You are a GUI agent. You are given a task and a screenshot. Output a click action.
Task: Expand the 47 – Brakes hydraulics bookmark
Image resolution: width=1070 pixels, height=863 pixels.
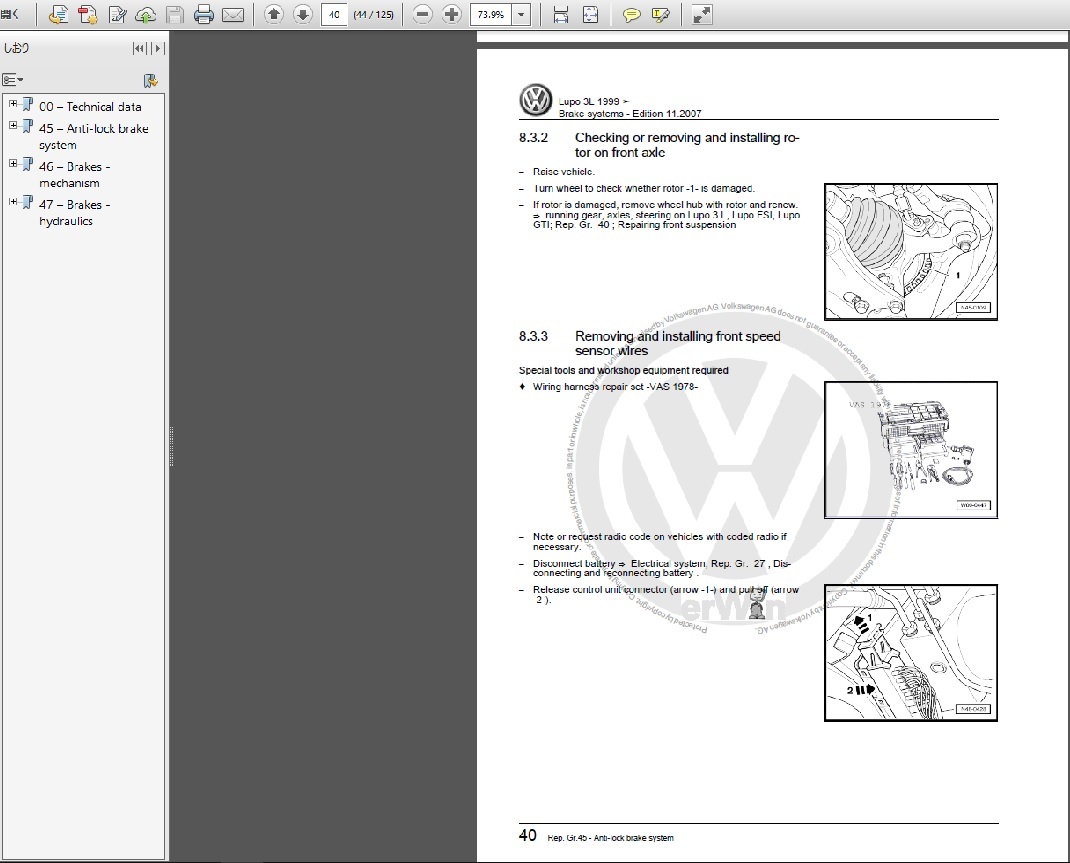coord(12,202)
